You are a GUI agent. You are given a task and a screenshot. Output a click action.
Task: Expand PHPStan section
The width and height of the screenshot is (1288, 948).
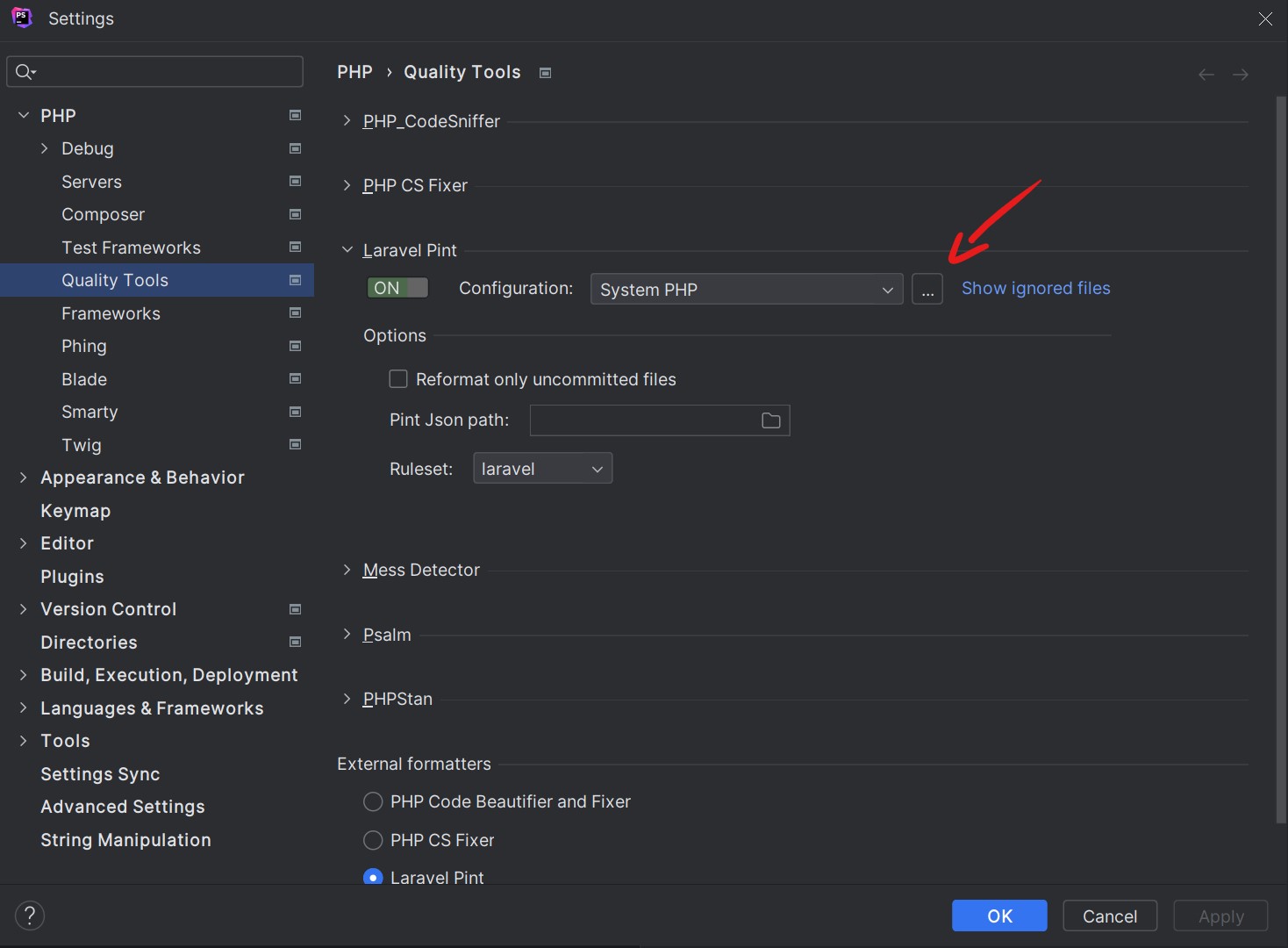pos(347,699)
